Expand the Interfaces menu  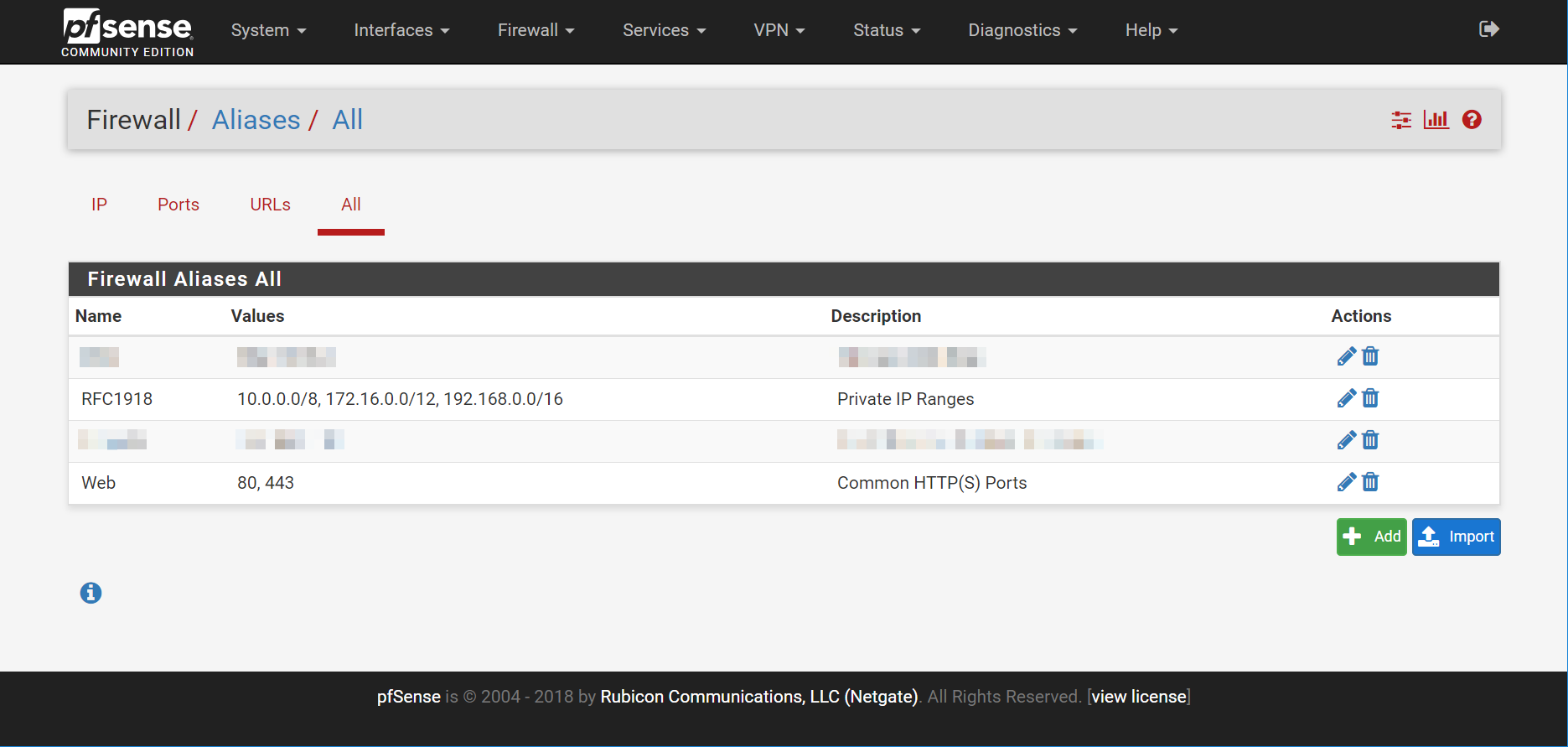click(x=401, y=30)
